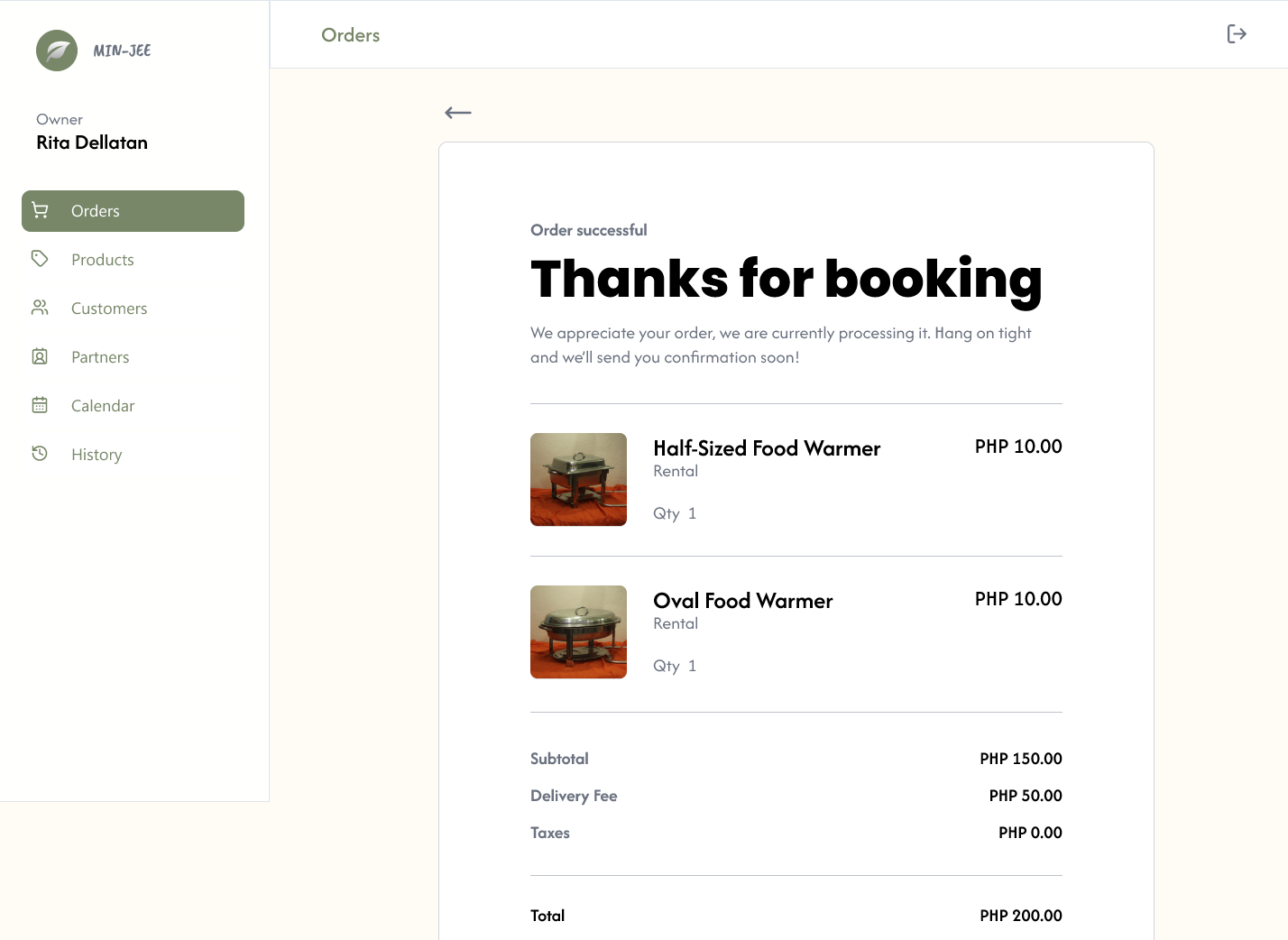
Task: Click the Half-Sized Food Warmer title
Action: [x=767, y=448]
